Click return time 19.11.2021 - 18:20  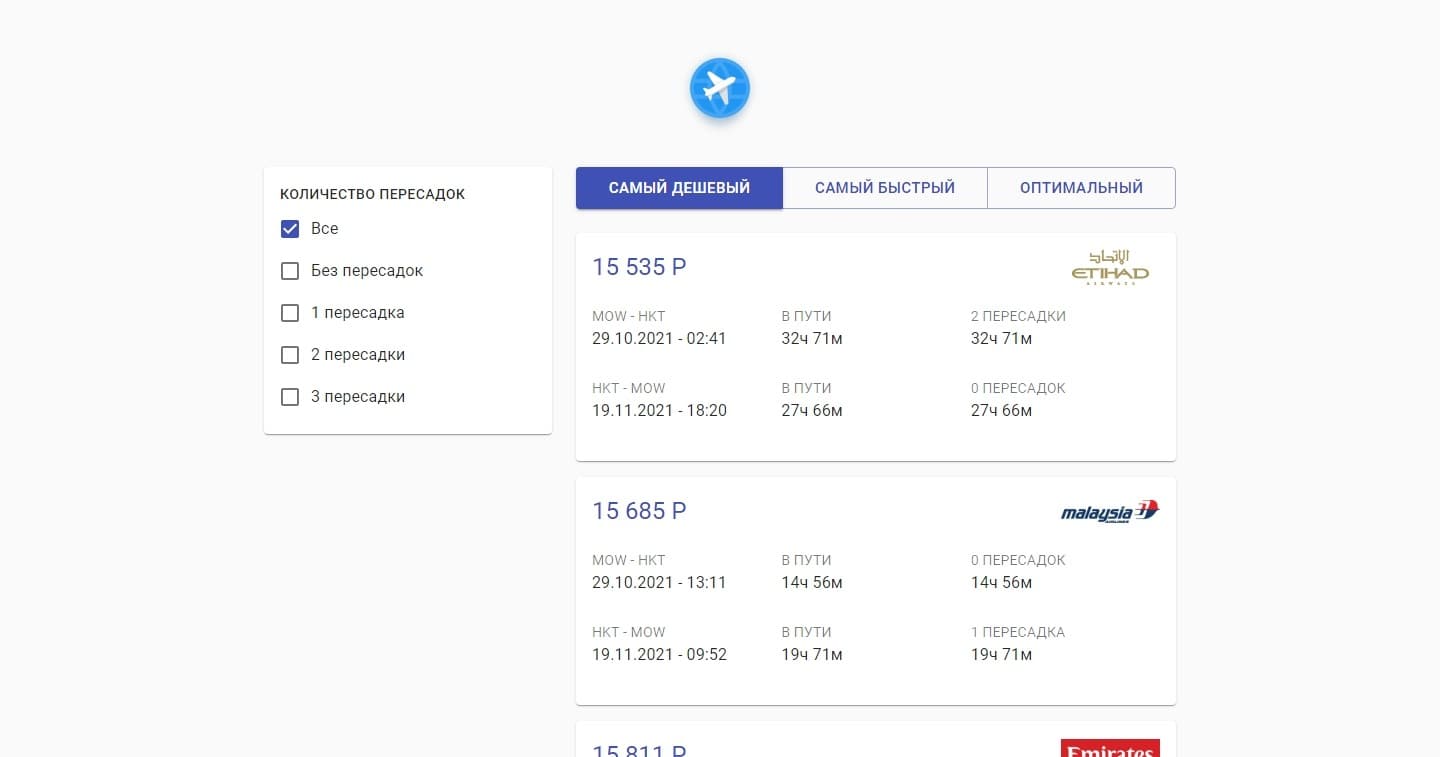click(x=659, y=411)
